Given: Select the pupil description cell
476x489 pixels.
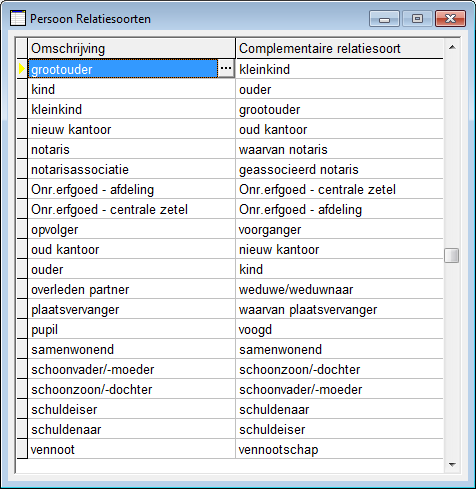Looking at the screenshot, I should pyautogui.click(x=132, y=329).
